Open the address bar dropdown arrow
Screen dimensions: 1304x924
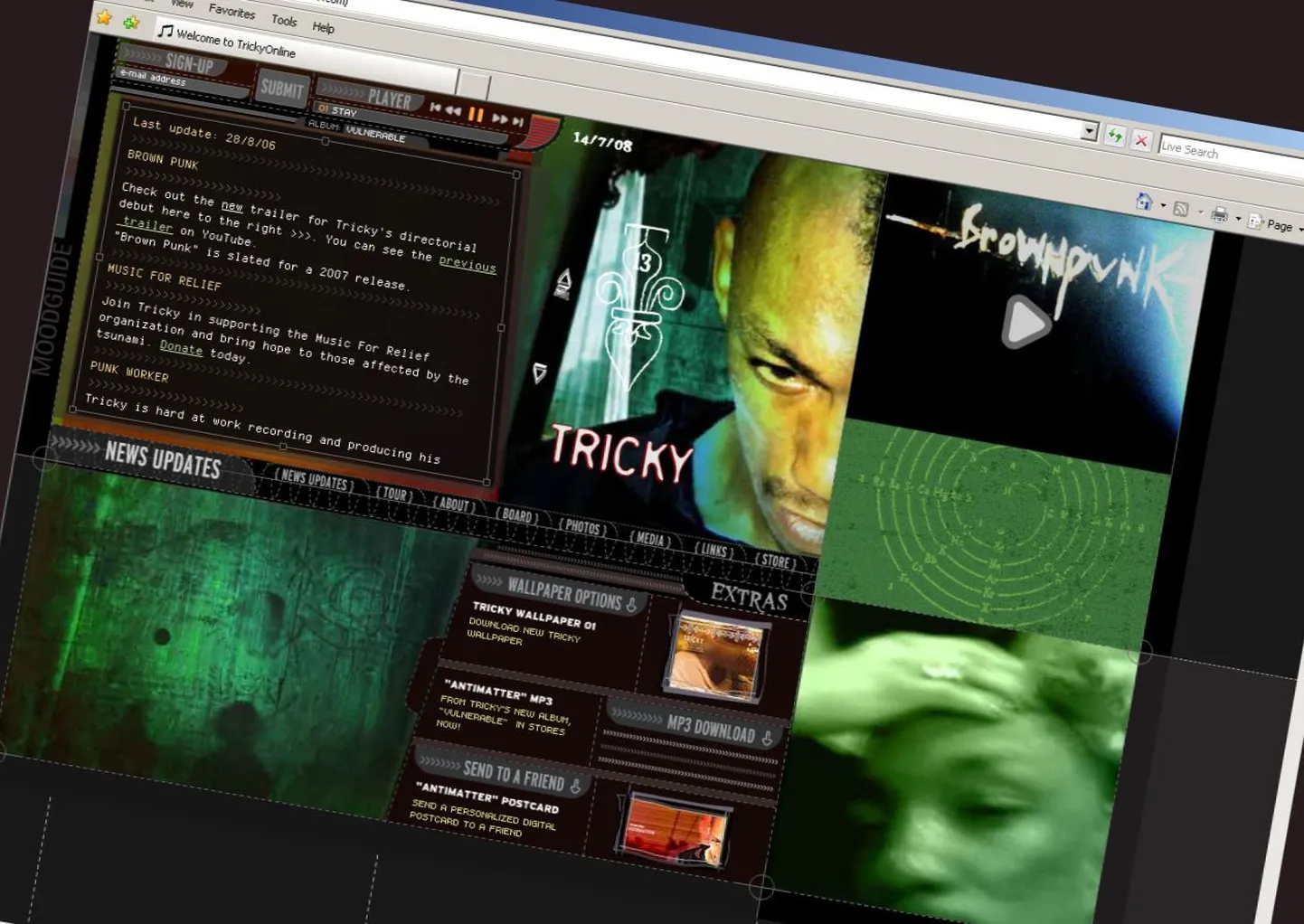pyautogui.click(x=1089, y=132)
